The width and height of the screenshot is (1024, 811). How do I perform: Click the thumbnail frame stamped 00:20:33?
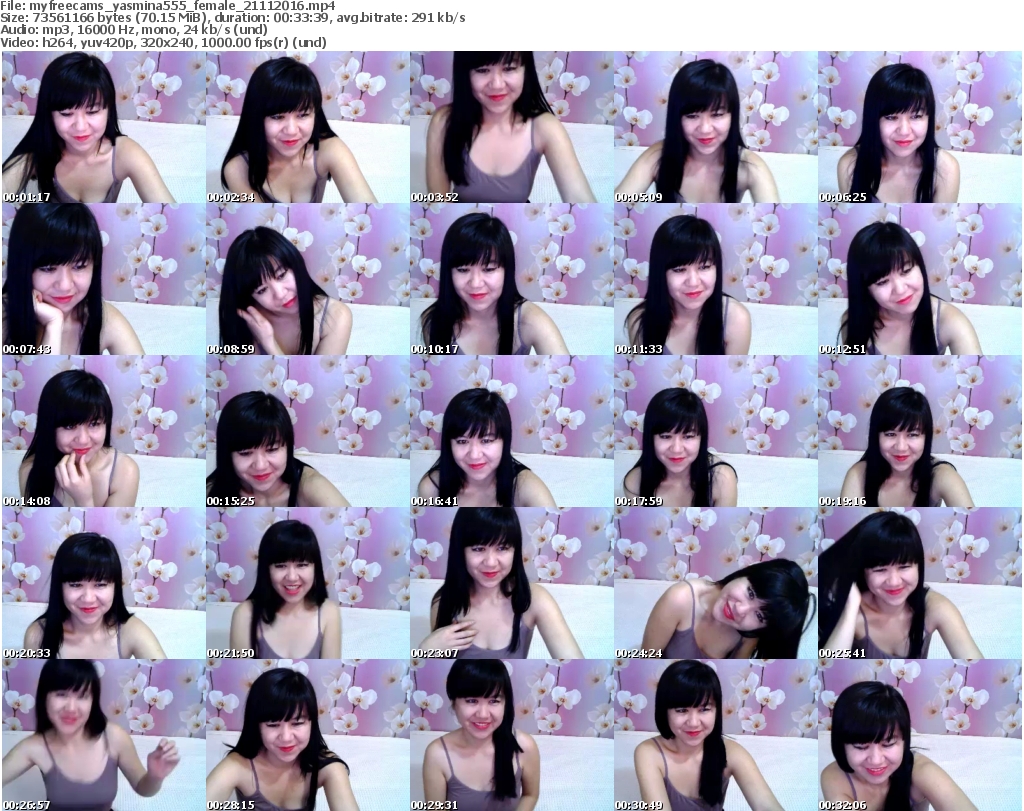(104, 583)
